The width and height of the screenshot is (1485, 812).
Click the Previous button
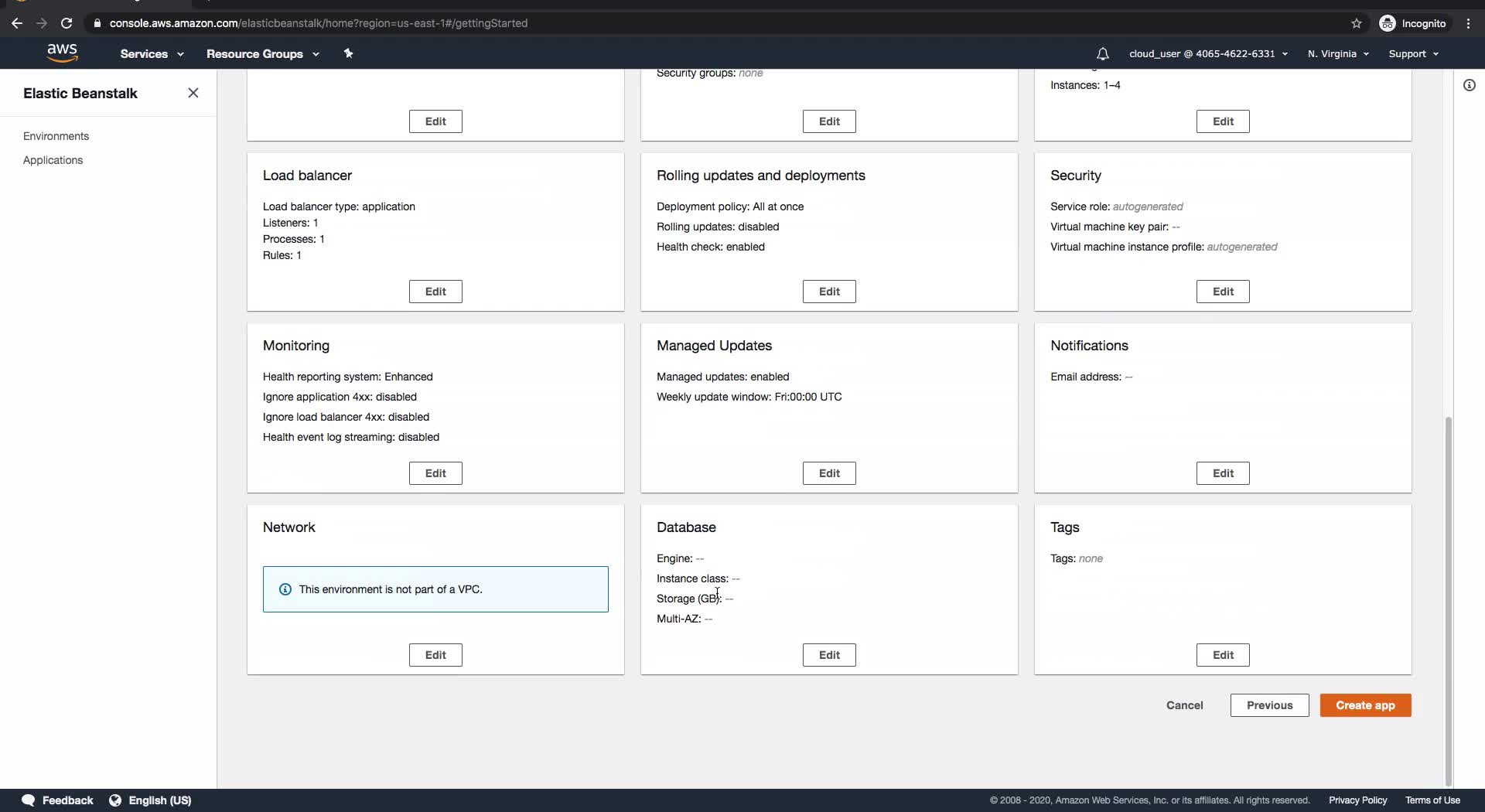(1269, 705)
